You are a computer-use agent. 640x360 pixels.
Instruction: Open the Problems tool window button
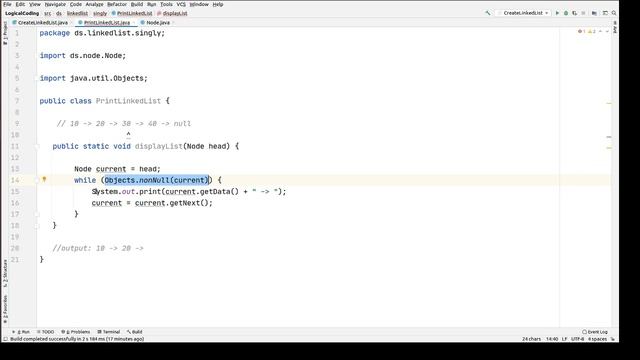(x=76, y=332)
